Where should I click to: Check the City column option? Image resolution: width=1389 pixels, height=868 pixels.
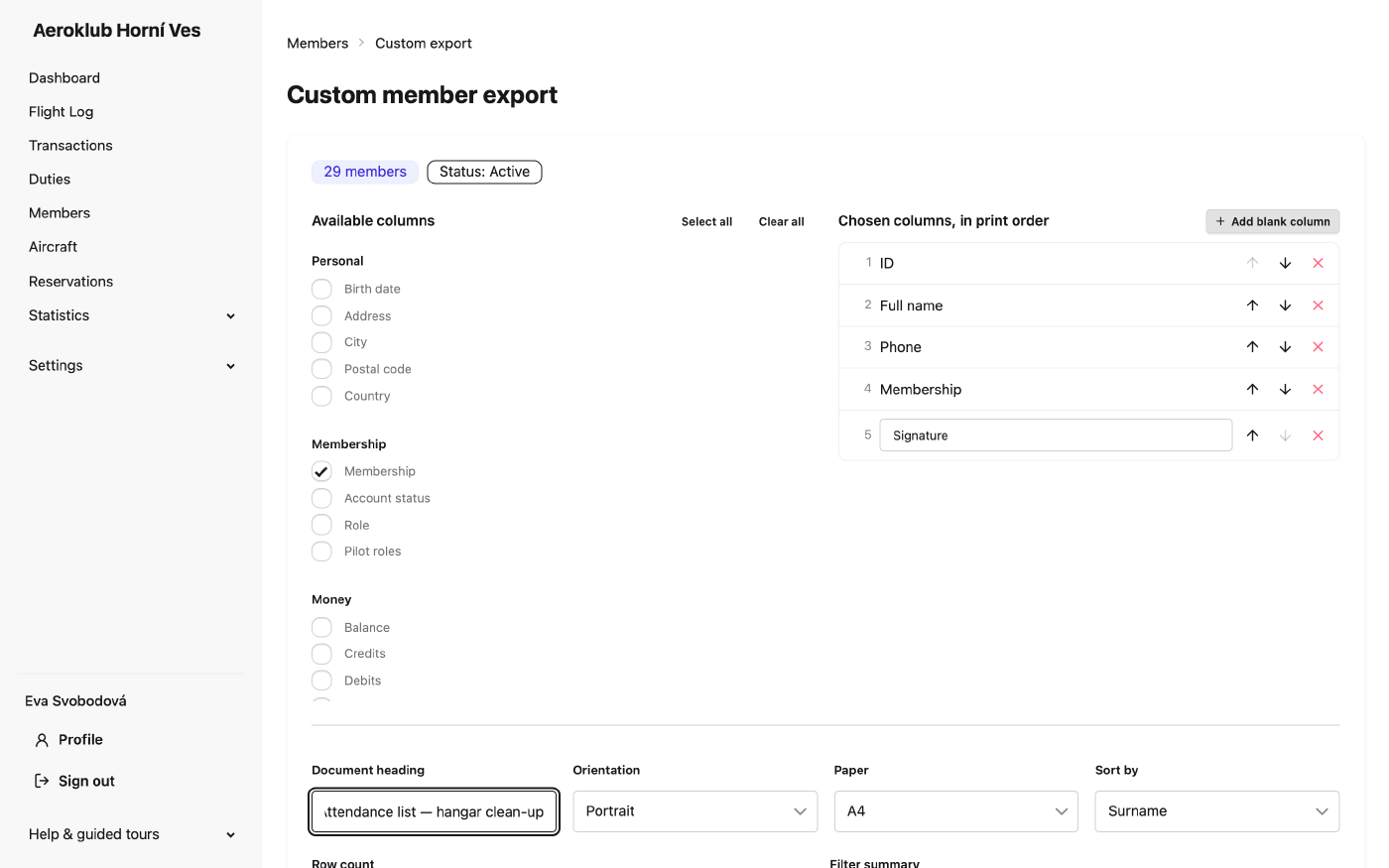[x=321, y=342]
